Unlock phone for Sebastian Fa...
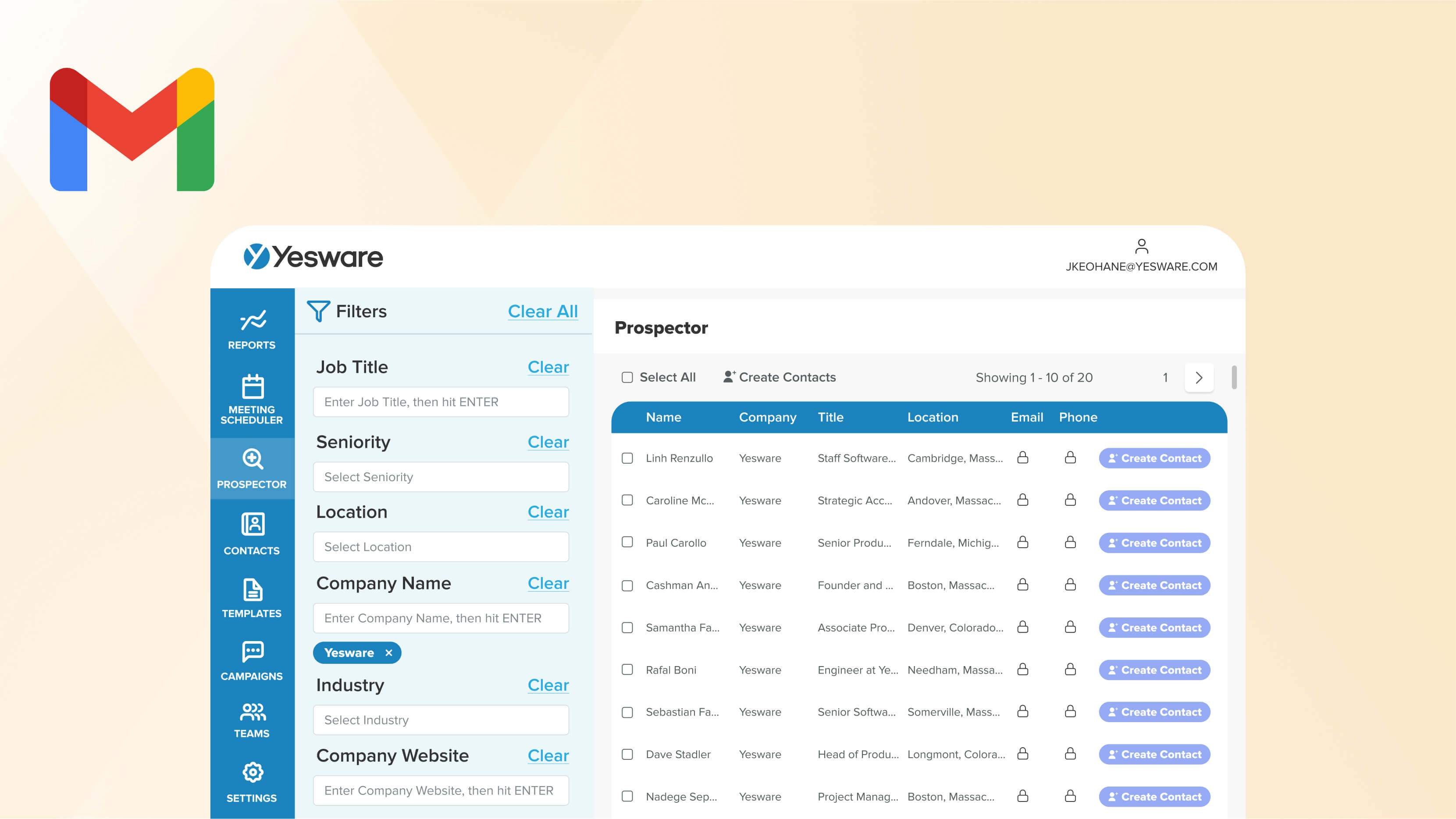 pyautogui.click(x=1070, y=712)
